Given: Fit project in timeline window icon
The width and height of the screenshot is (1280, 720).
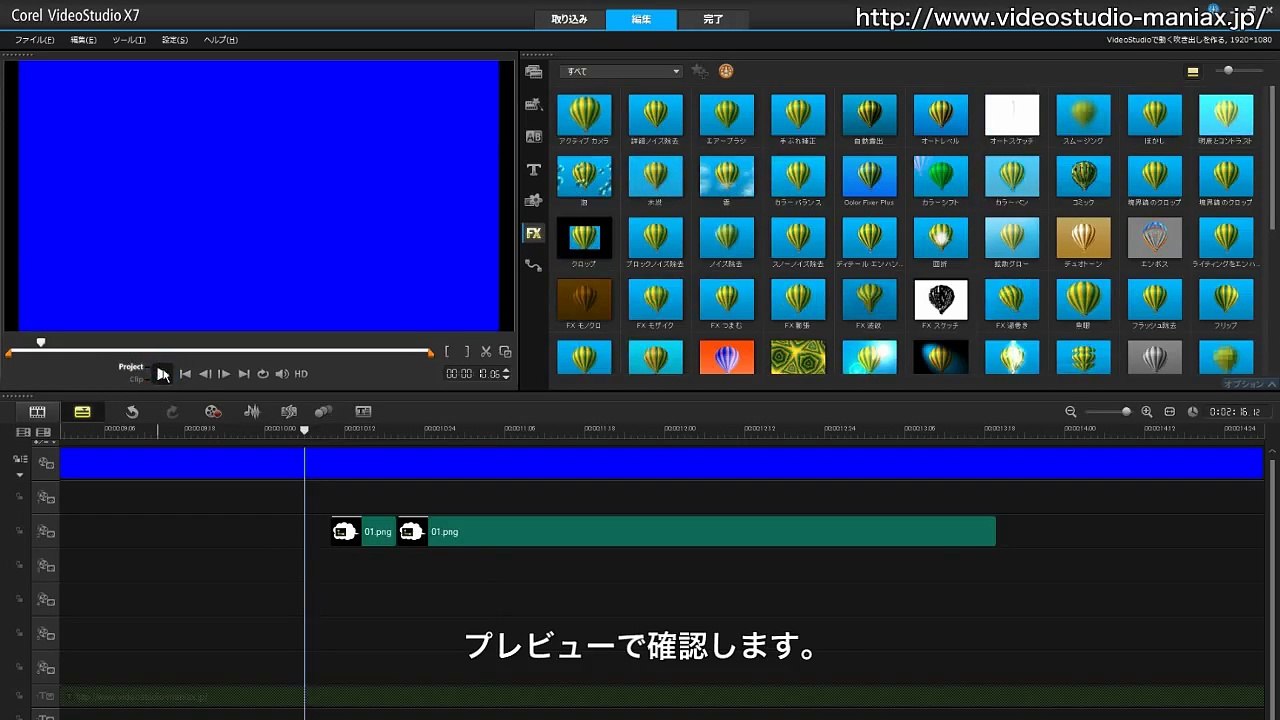Looking at the screenshot, I should tap(1170, 412).
